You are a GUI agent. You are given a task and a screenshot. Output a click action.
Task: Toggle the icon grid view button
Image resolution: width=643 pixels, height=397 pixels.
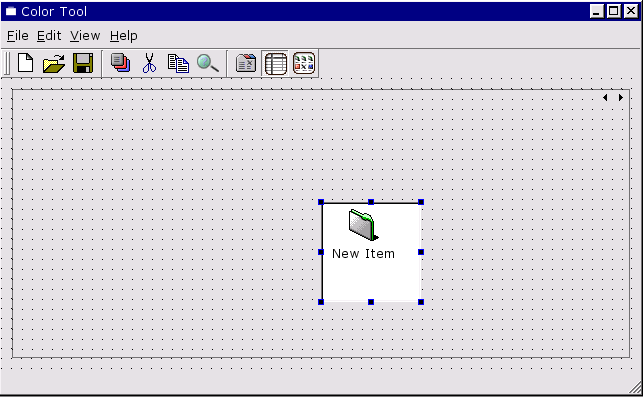304,63
